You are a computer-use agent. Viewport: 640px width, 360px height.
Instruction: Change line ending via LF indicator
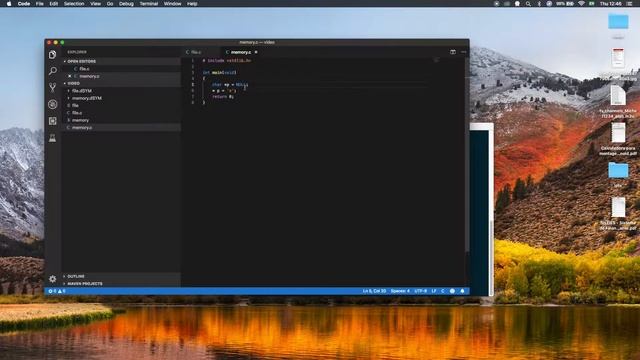click(434, 291)
